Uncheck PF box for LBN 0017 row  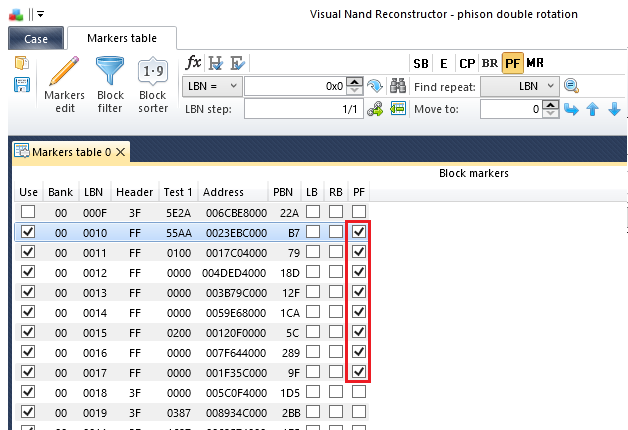pyautogui.click(x=359, y=372)
